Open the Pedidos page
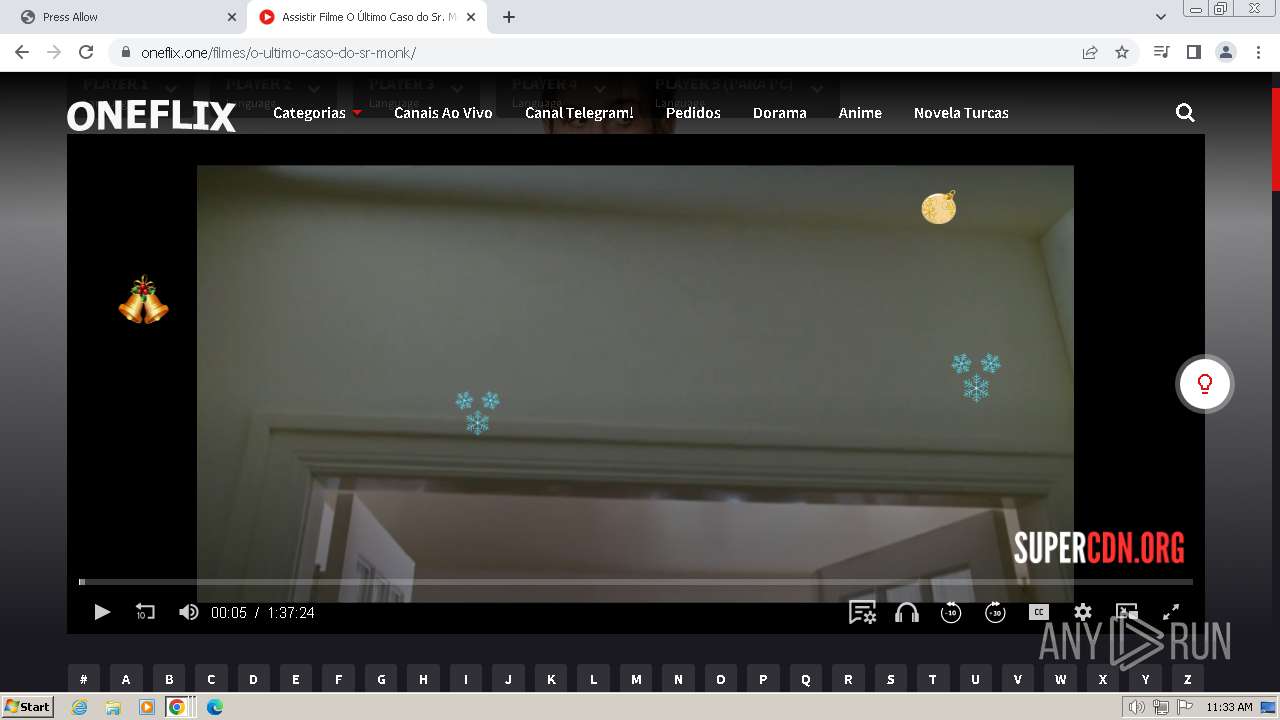The width and height of the screenshot is (1280, 720). point(693,113)
